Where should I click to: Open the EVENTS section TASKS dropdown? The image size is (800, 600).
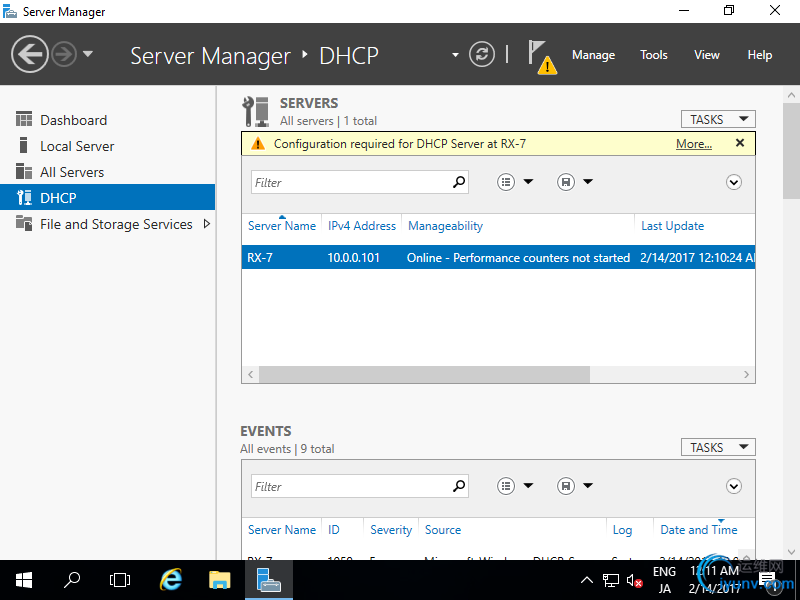click(x=718, y=447)
